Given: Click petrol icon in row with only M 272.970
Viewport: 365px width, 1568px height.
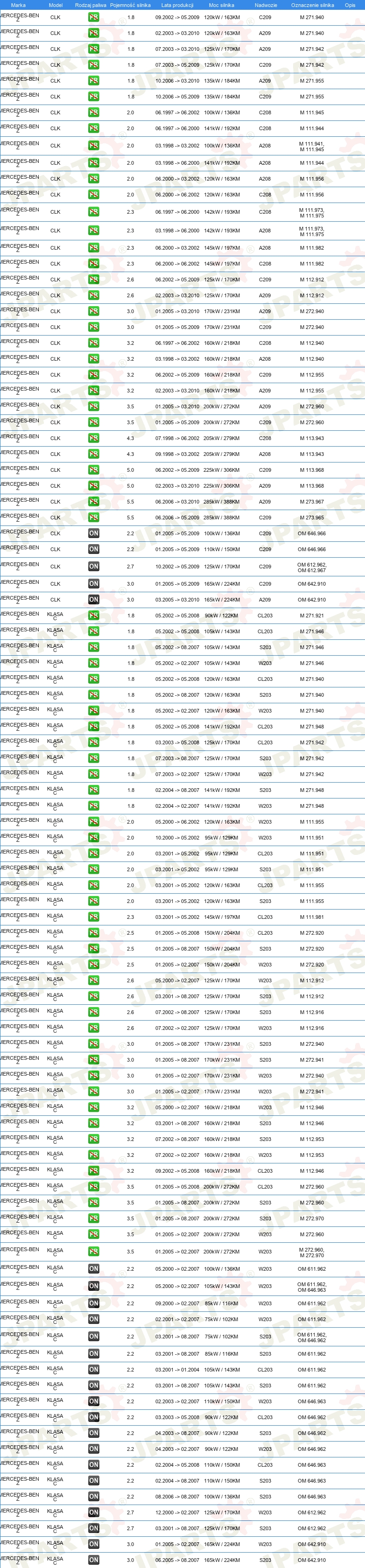Looking at the screenshot, I should tap(93, 1218).
